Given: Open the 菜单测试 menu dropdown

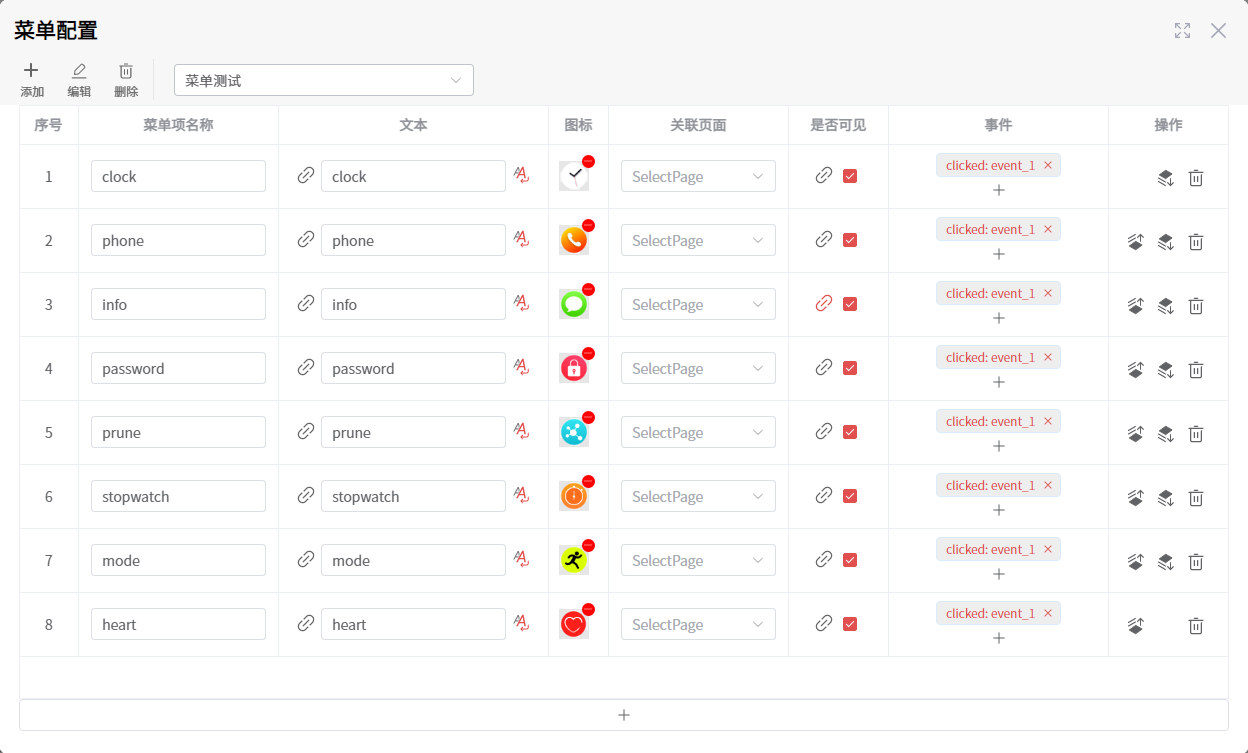Looking at the screenshot, I should 324,80.
